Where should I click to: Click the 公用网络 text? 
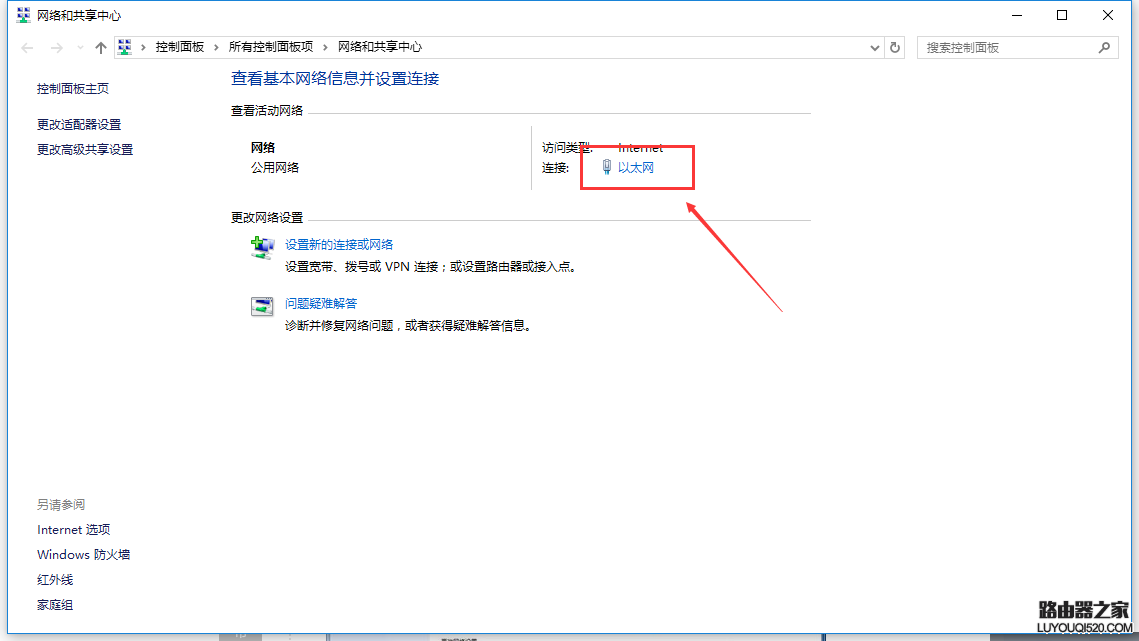click(x=275, y=167)
